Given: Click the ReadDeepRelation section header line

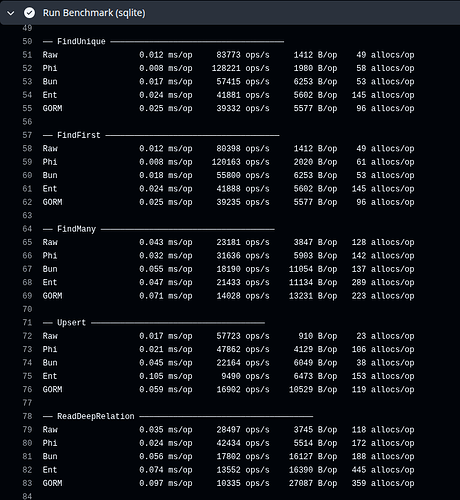Looking at the screenshot, I should point(178,416).
